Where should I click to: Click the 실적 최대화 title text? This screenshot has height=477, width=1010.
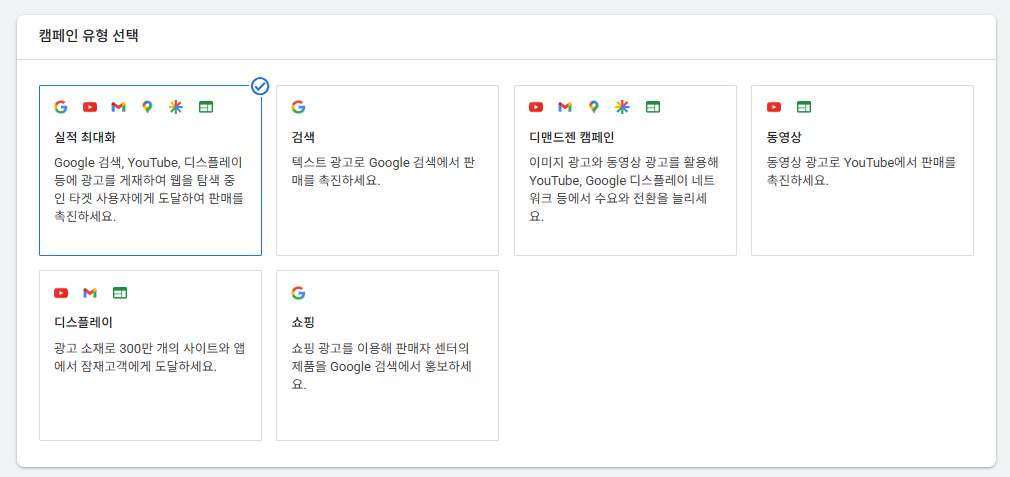pyautogui.click(x=85, y=138)
